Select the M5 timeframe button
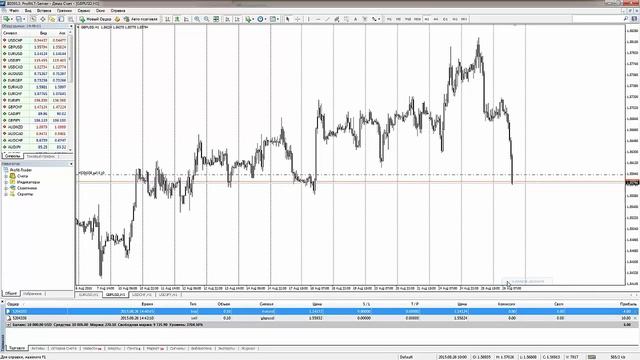Image resolution: width=640 pixels, height=360 pixels. 398,19
